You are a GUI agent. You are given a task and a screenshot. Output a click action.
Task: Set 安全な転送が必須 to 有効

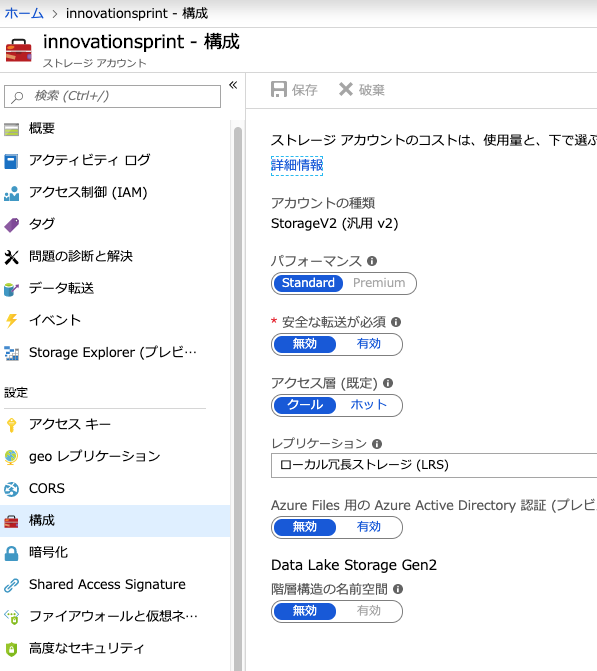tap(368, 344)
